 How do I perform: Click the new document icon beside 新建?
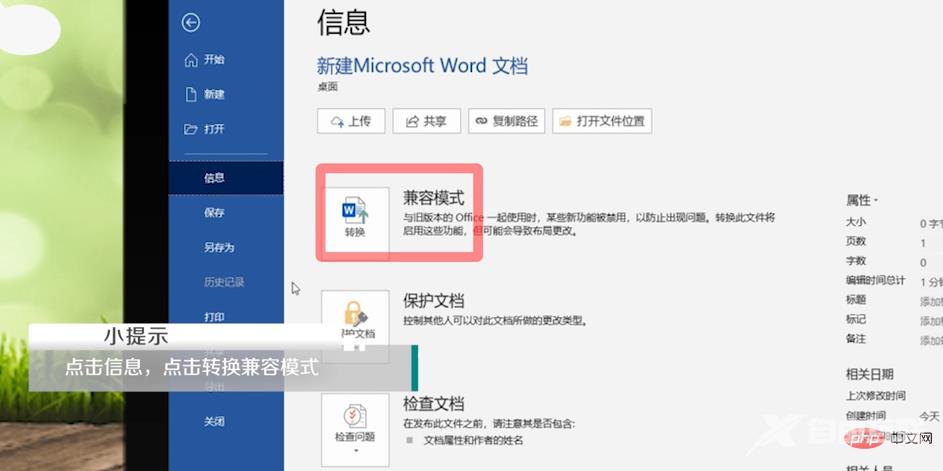coord(191,94)
